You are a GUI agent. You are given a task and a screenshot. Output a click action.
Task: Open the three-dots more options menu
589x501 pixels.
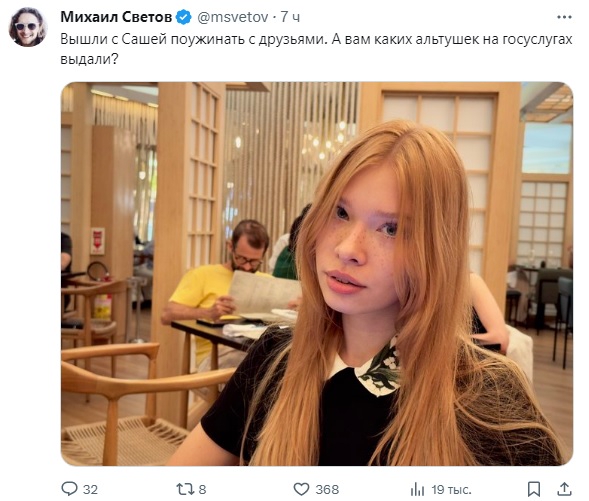564,17
